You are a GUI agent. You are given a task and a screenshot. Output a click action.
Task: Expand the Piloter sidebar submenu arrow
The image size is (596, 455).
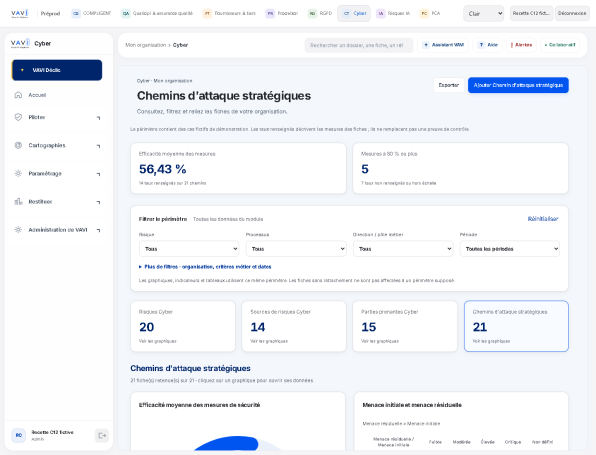click(x=98, y=118)
